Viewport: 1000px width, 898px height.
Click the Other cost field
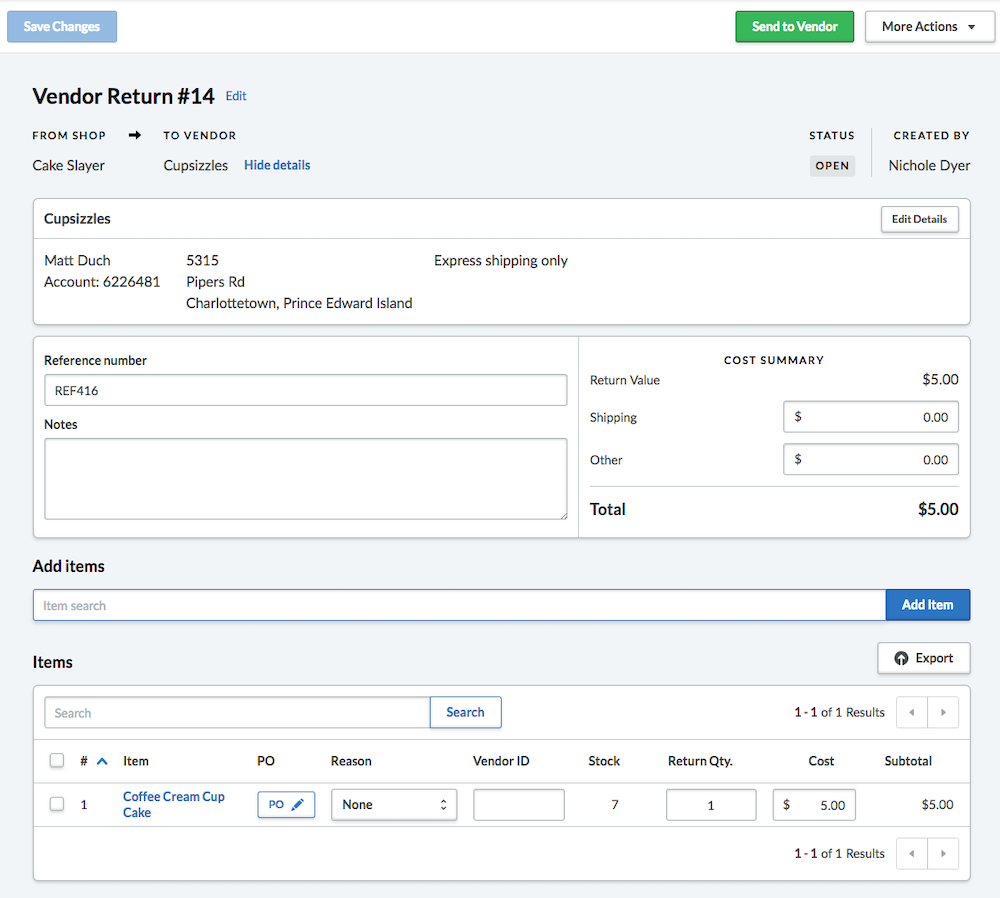871,460
